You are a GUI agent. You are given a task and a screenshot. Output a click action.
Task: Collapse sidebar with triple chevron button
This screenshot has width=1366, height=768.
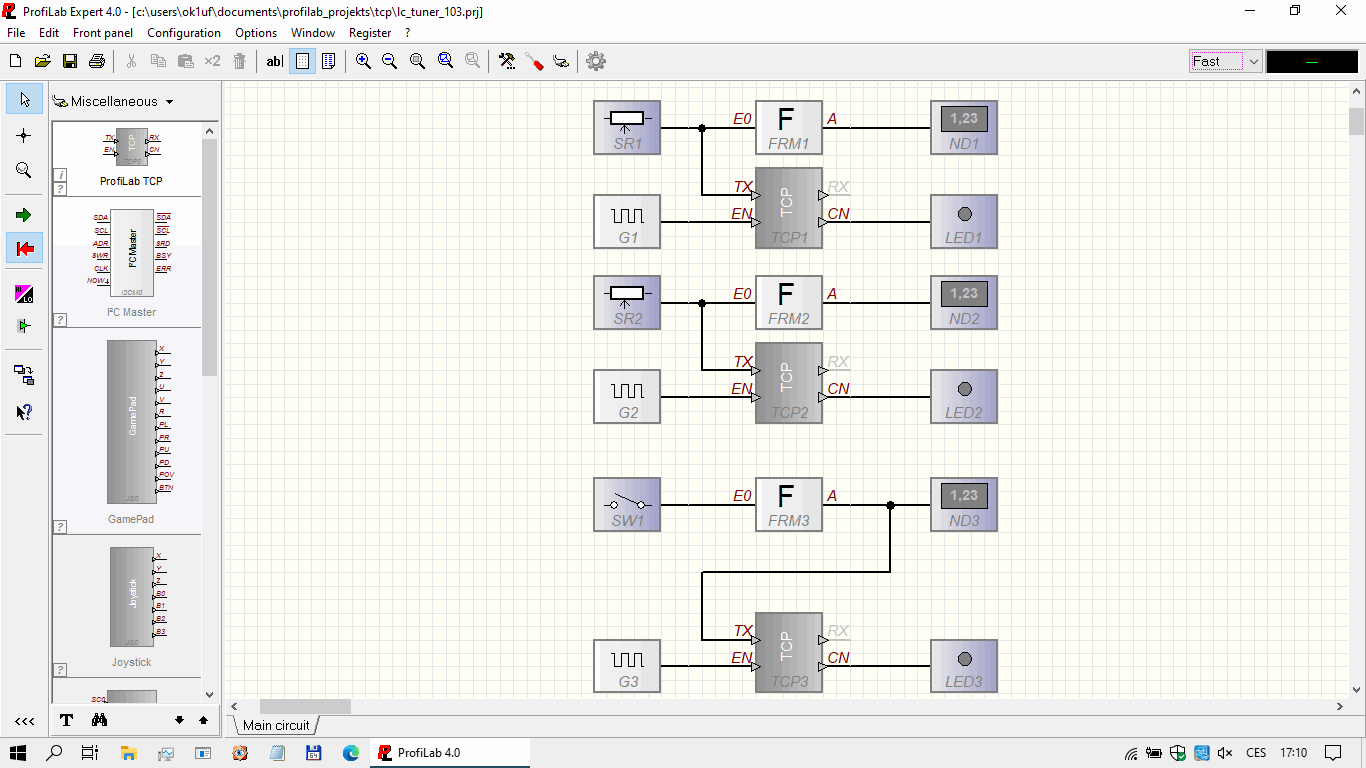[24, 721]
